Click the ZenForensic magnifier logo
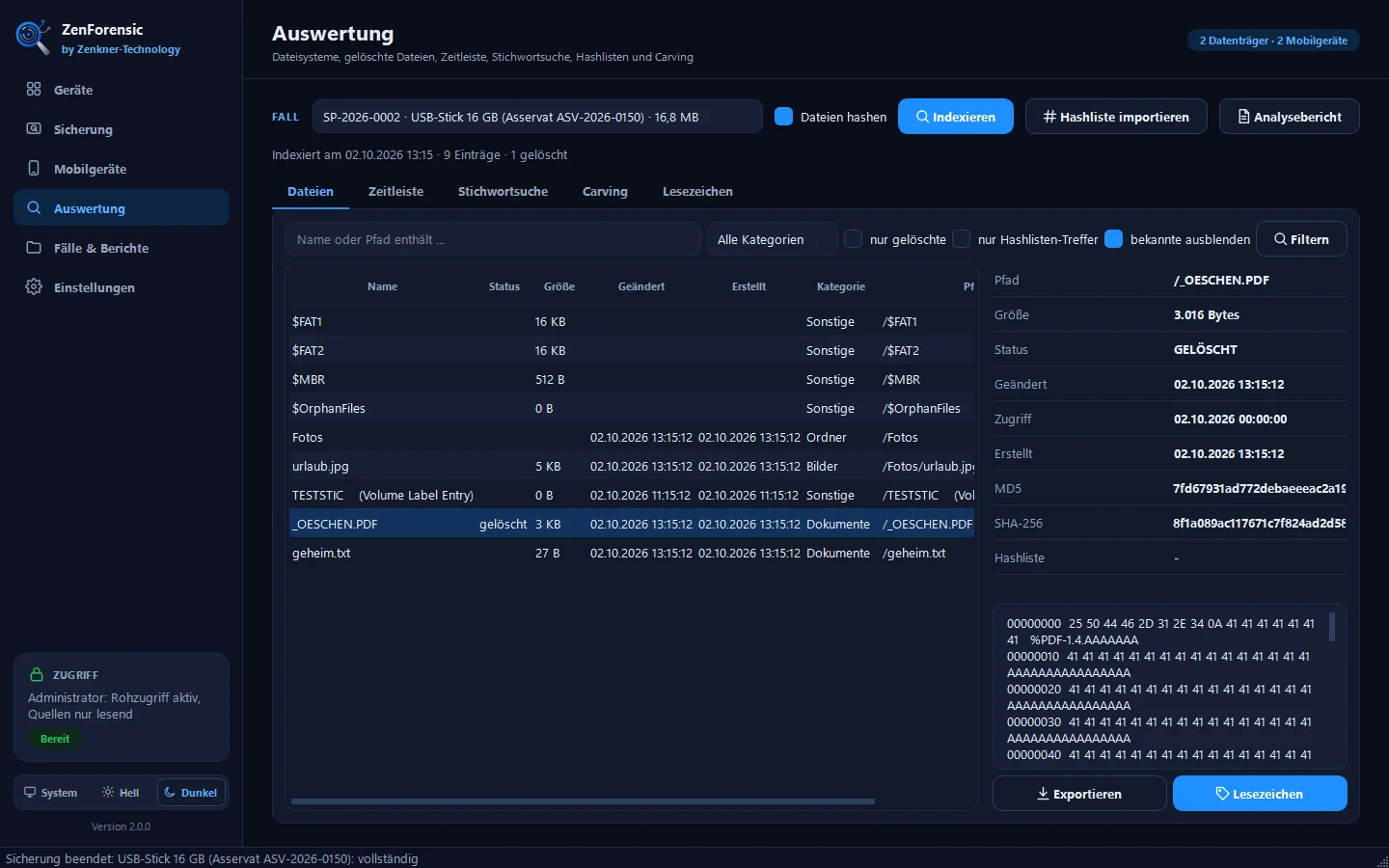1389x868 pixels. [x=33, y=37]
